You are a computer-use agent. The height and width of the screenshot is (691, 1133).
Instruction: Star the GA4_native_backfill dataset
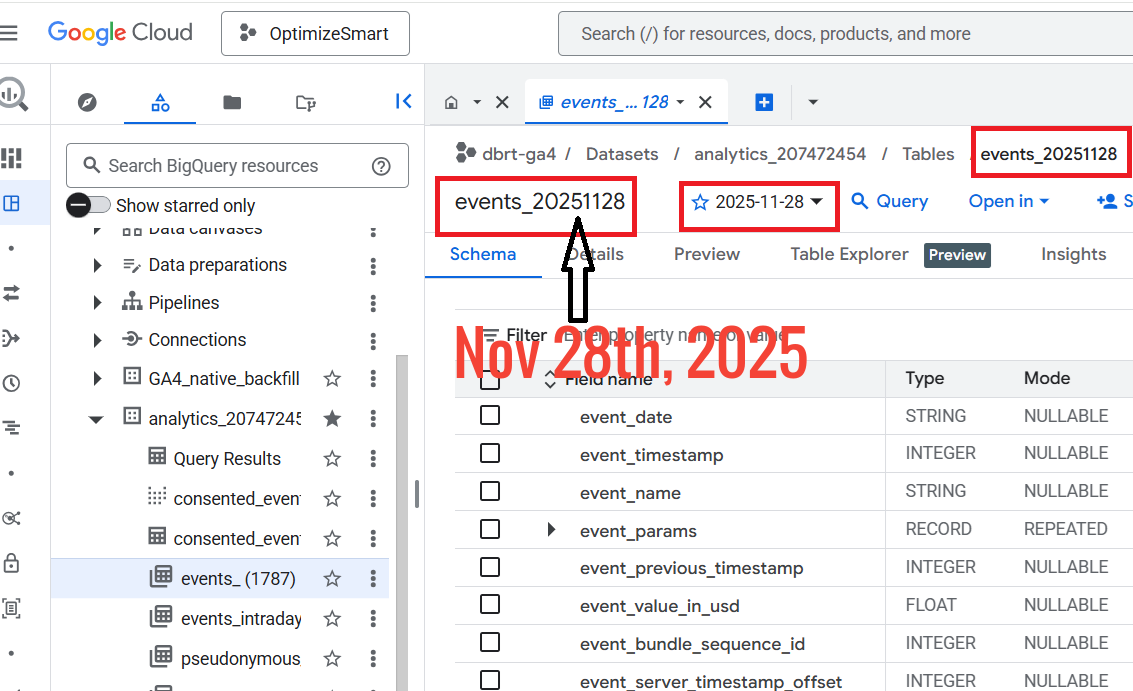332,378
